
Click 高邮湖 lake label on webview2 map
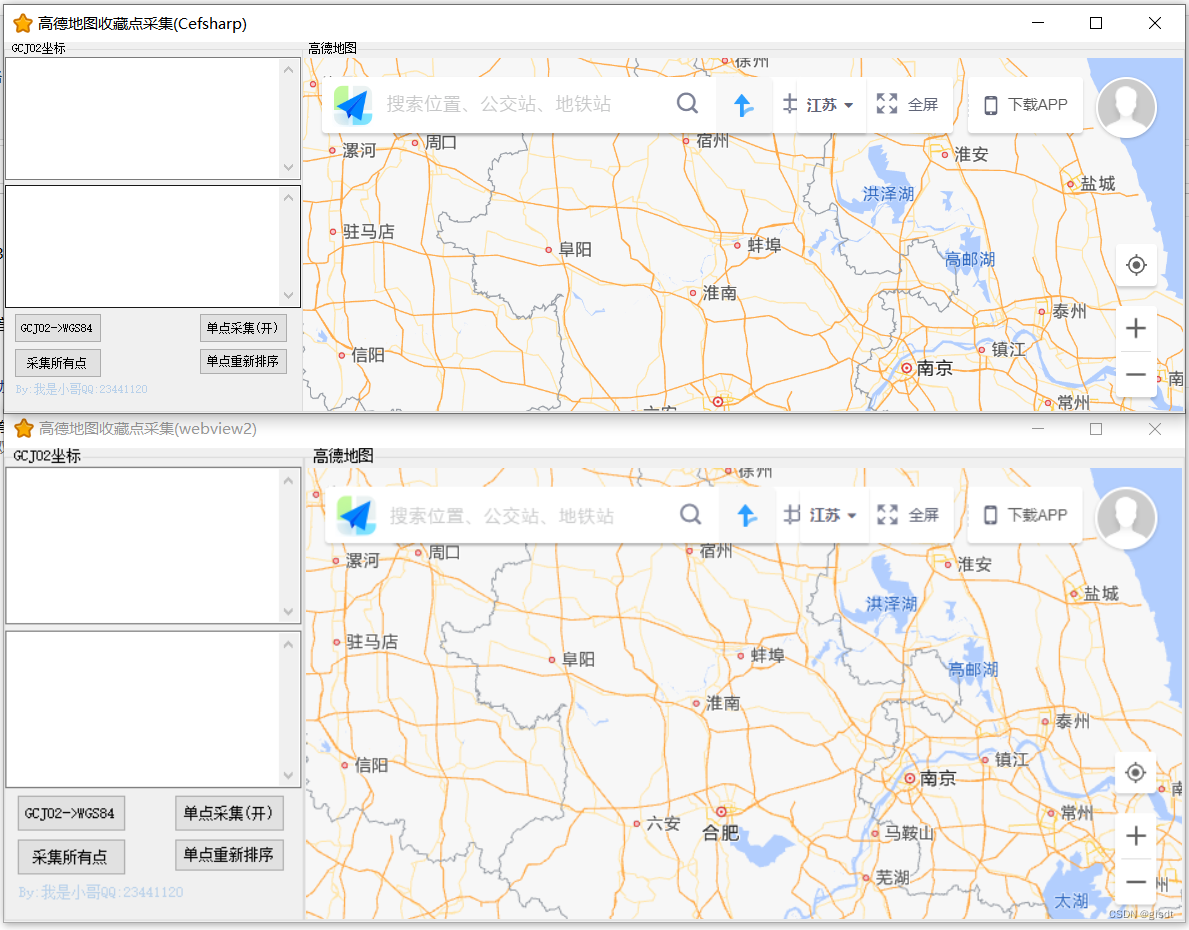coord(973,670)
